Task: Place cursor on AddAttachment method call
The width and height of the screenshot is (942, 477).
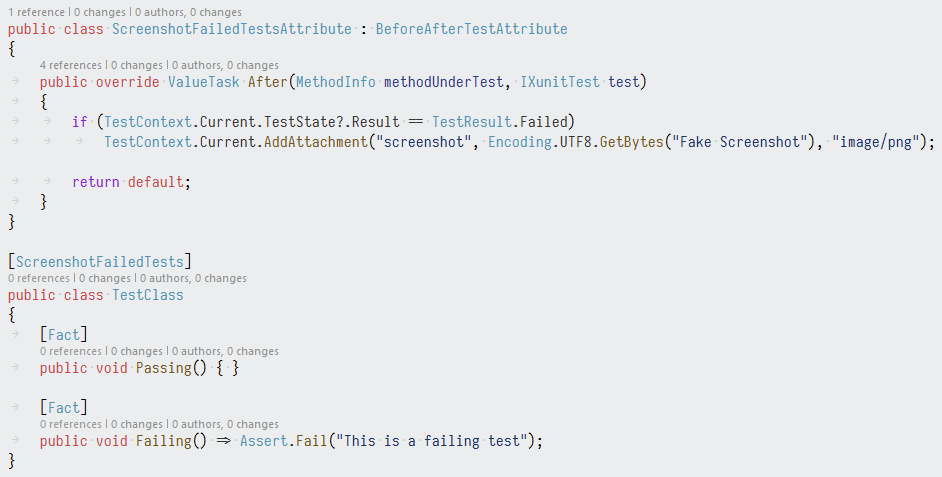Action: (315, 142)
